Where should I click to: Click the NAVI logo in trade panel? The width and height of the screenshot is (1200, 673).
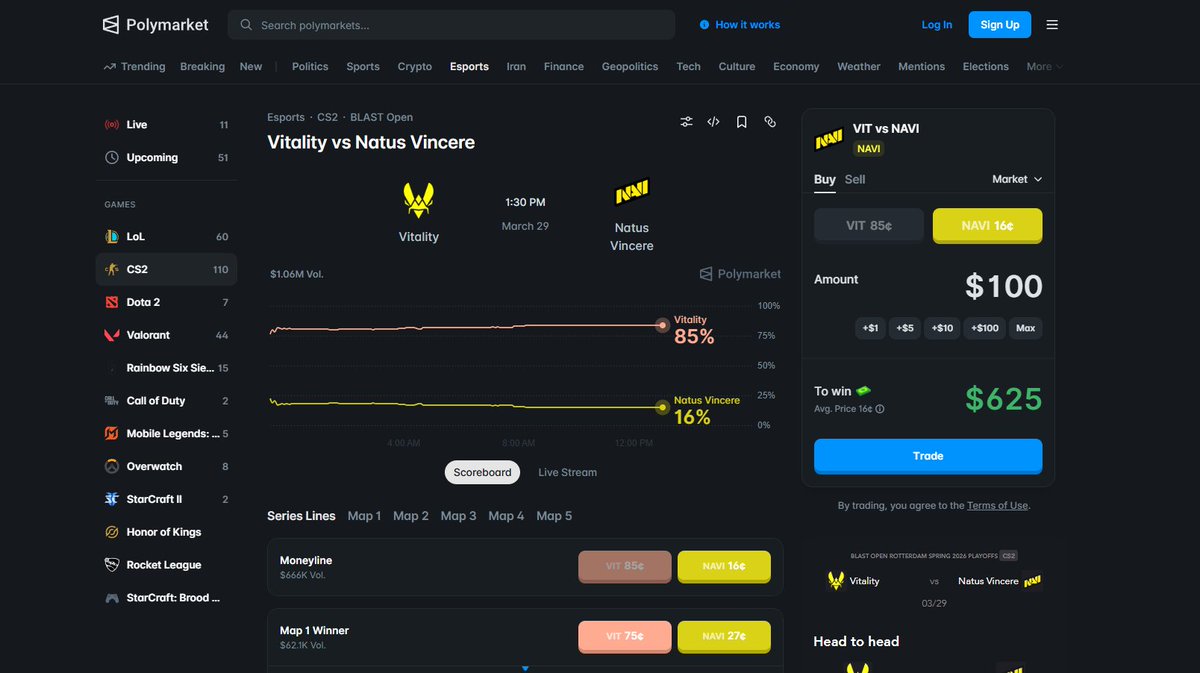pyautogui.click(x=829, y=139)
